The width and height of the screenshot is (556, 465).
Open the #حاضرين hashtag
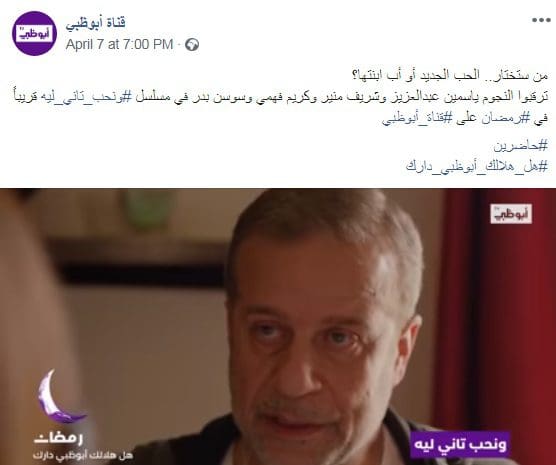click(x=521, y=145)
